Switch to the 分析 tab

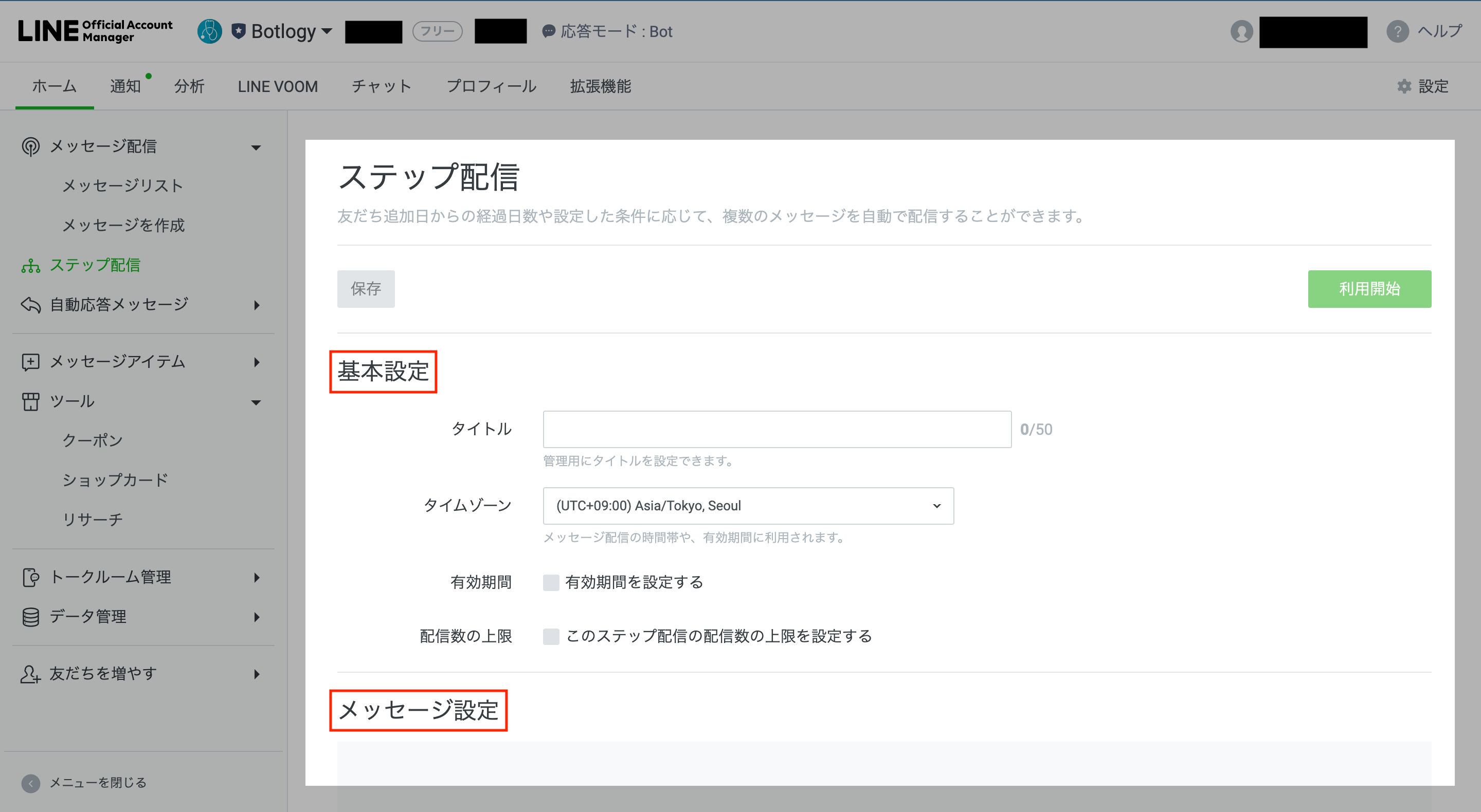click(189, 86)
